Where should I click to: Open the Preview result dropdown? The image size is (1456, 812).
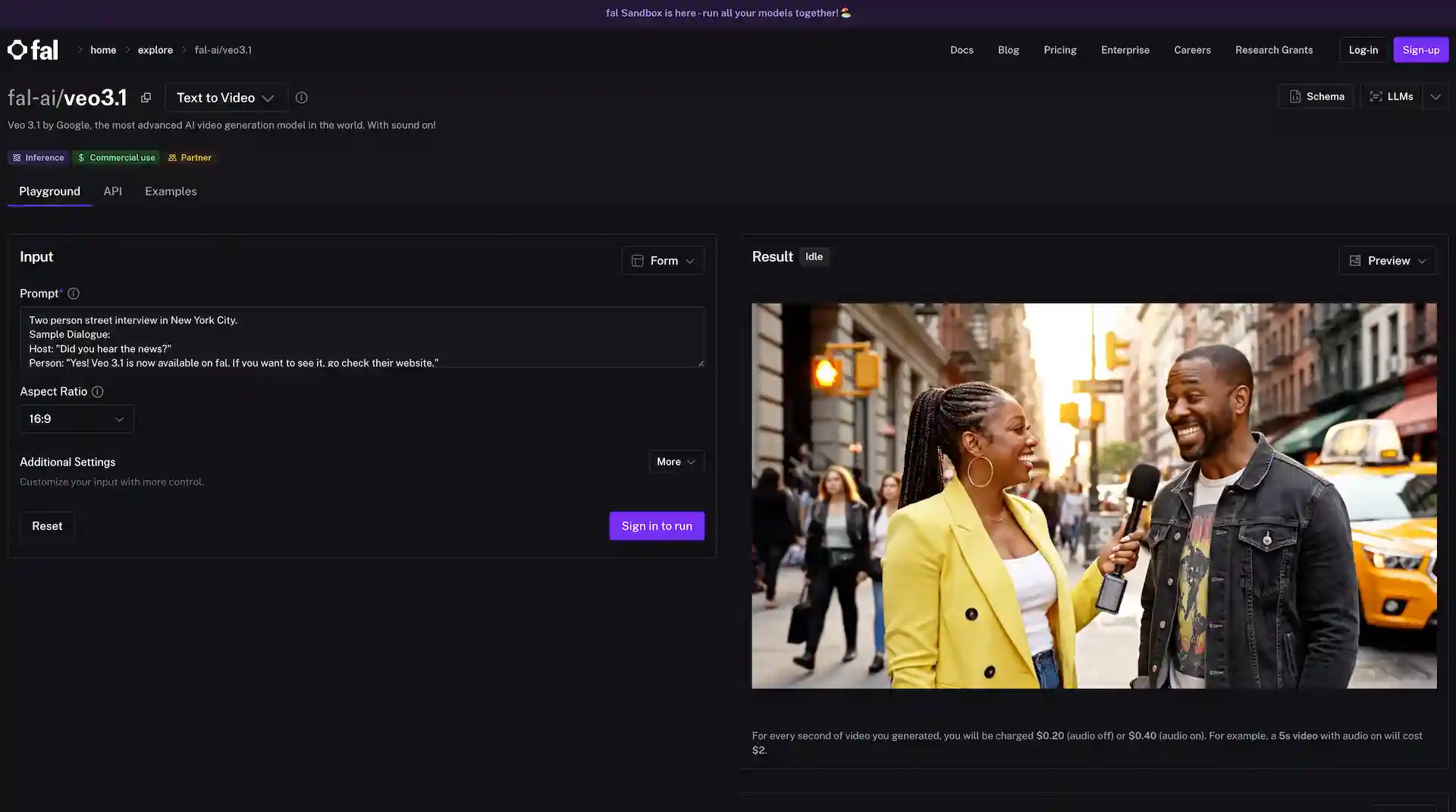[x=1387, y=261]
